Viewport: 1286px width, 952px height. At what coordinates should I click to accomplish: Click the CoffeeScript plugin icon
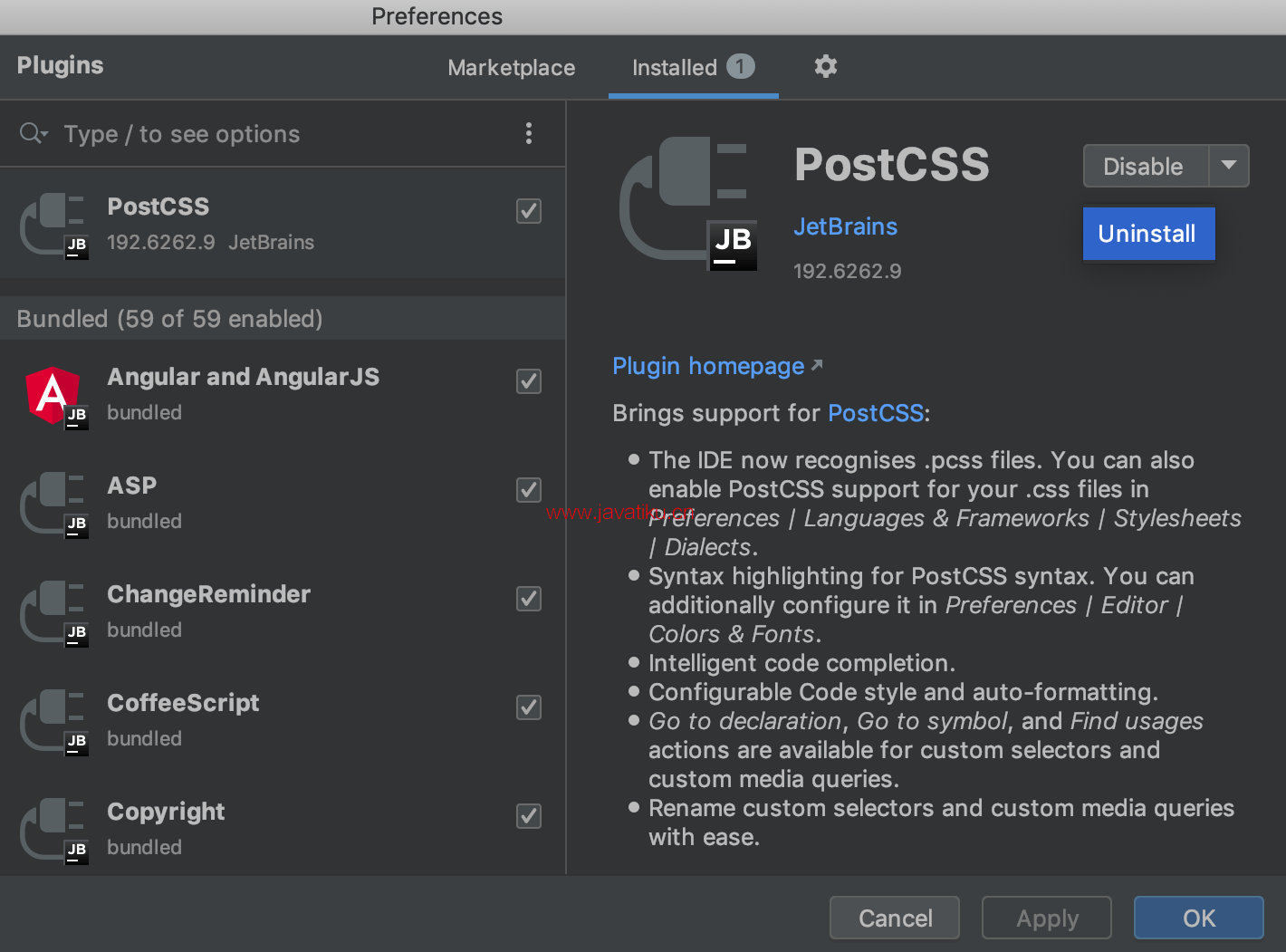[54, 722]
